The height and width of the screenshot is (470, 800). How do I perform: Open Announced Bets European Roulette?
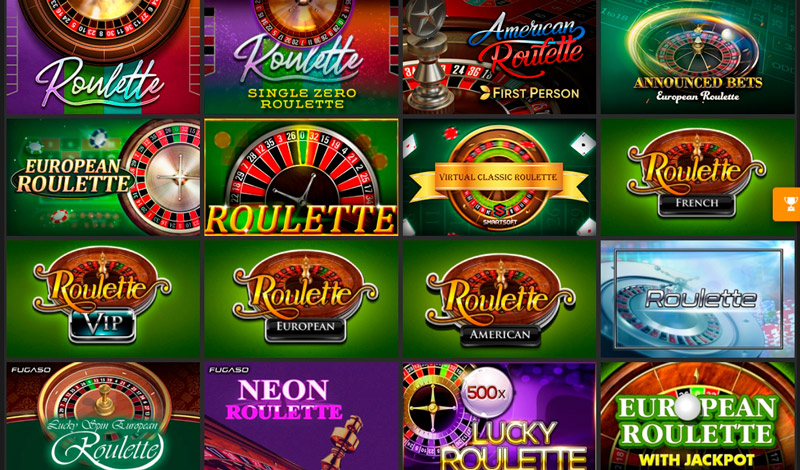pos(697,57)
